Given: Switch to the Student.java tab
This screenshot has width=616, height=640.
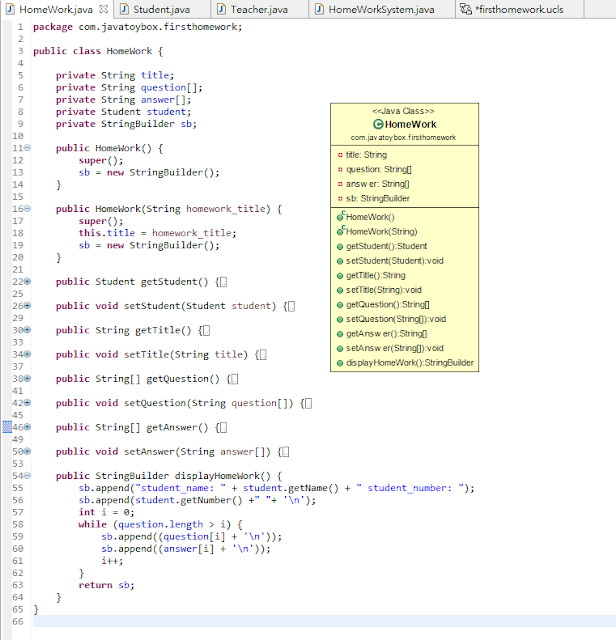Looking at the screenshot, I should coord(162,9).
